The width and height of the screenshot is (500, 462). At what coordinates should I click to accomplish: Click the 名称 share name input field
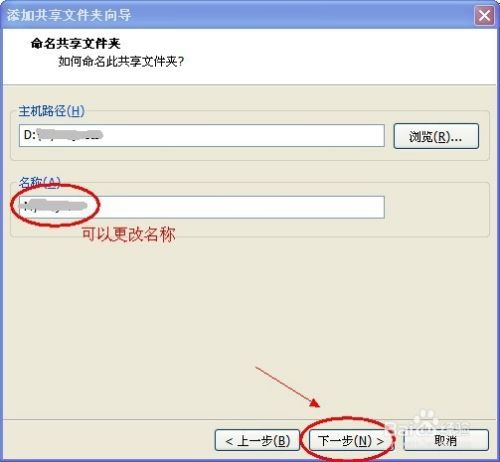point(202,207)
